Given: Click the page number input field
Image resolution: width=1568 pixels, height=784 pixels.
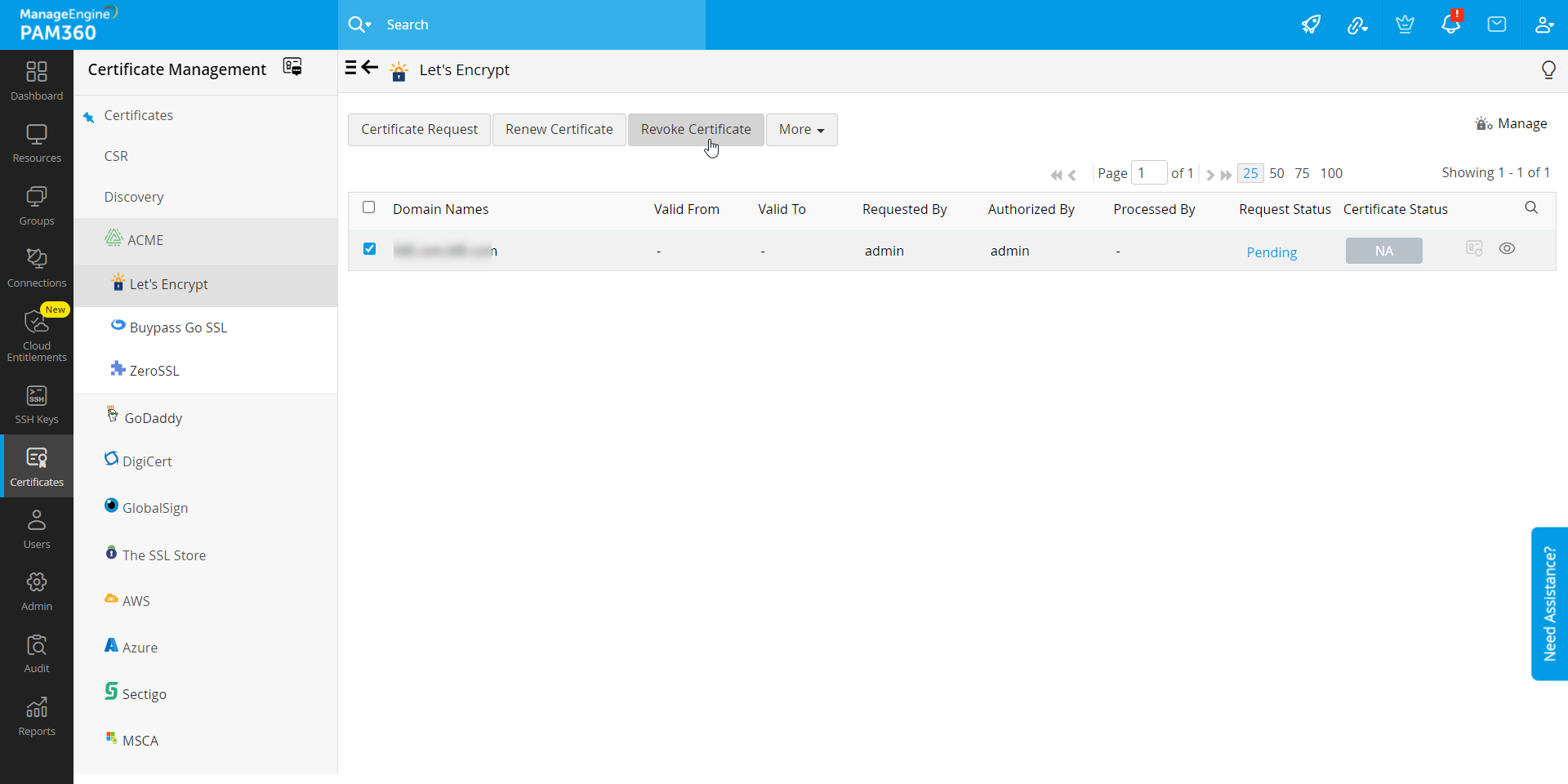Looking at the screenshot, I should [1148, 173].
